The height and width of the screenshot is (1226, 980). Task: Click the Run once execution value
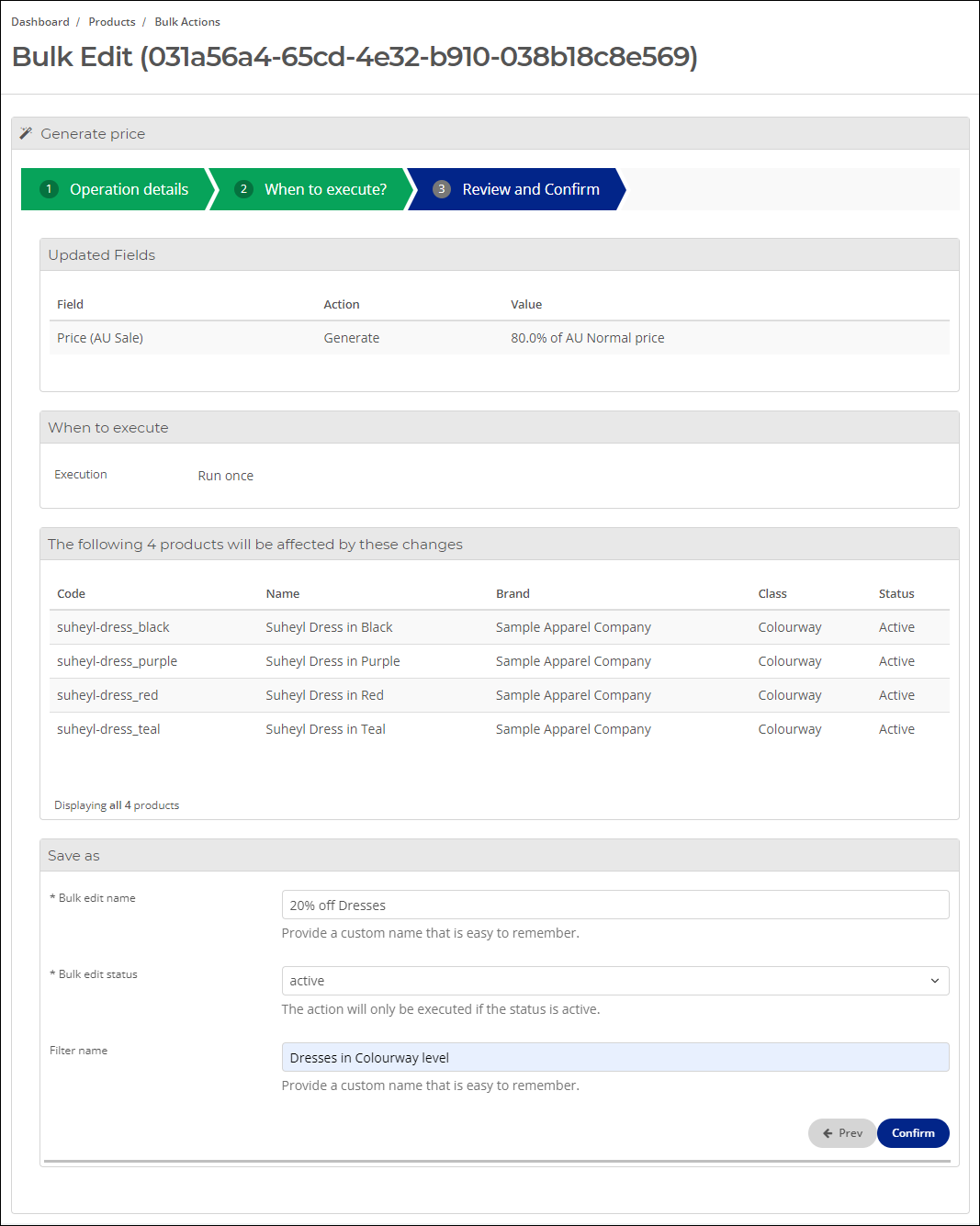225,476
